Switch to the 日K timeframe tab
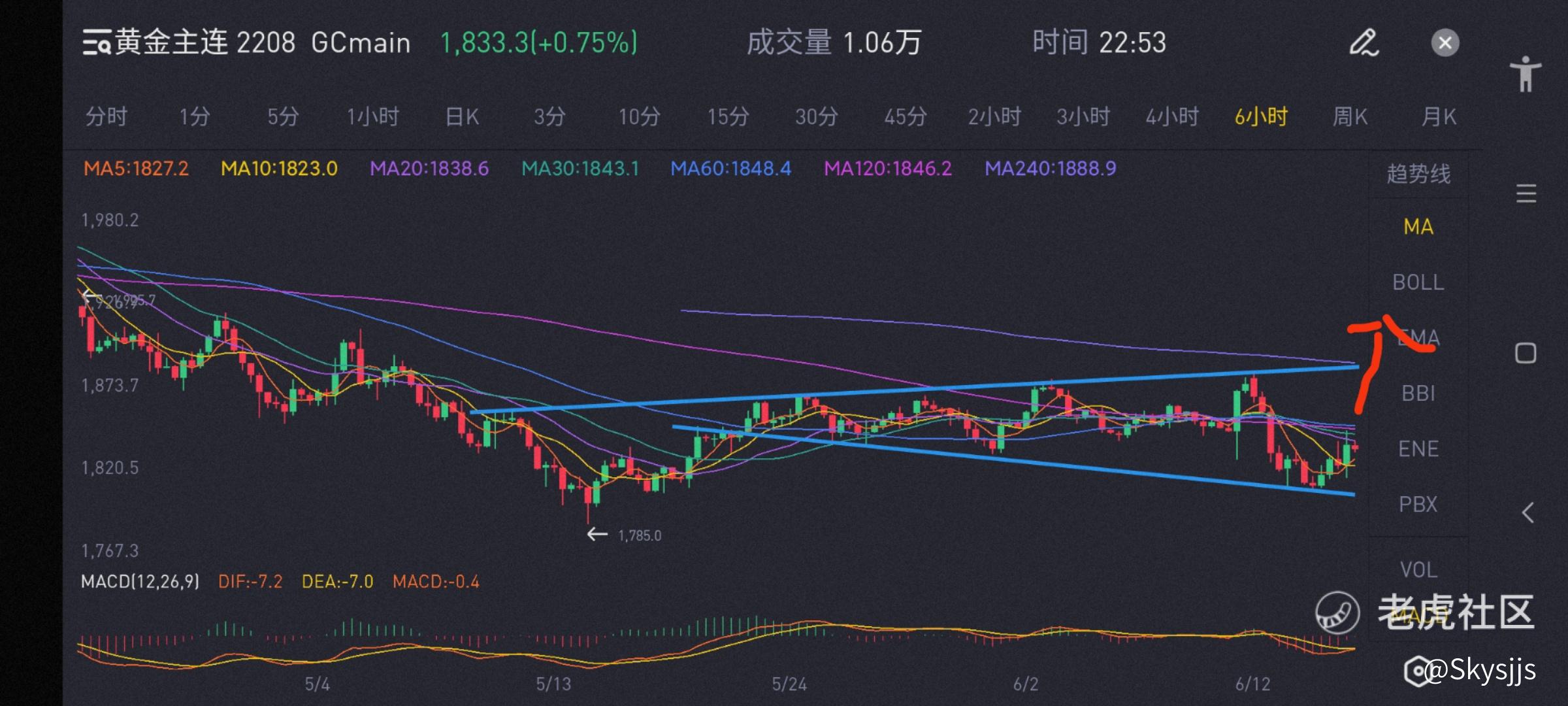Screen dimensions: 1568x706 461,117
